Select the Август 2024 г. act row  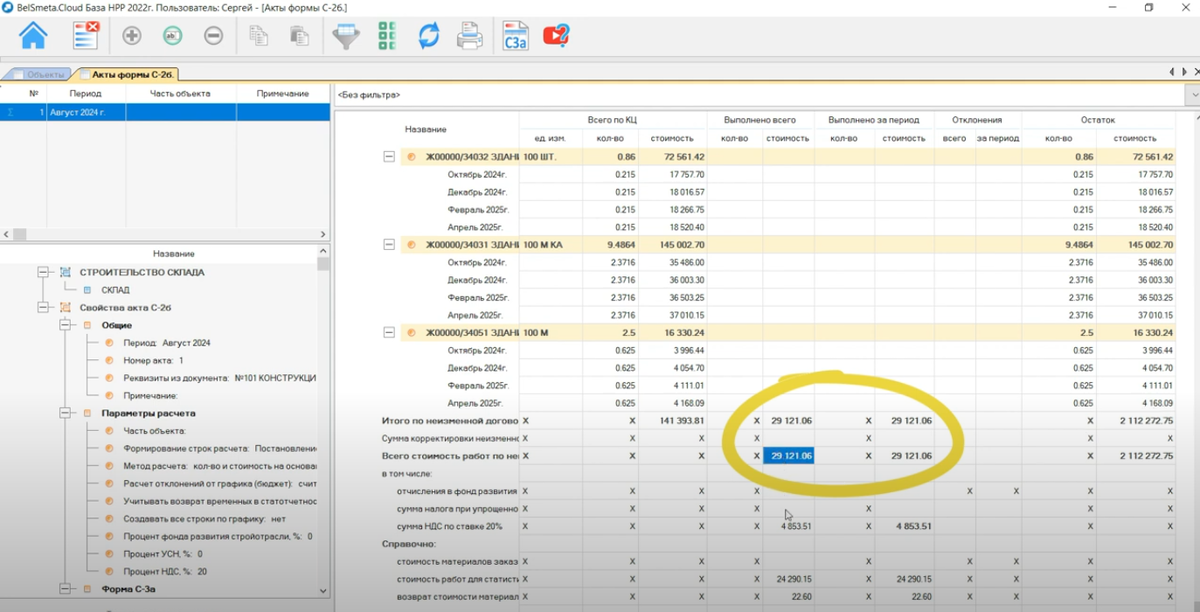[165, 112]
